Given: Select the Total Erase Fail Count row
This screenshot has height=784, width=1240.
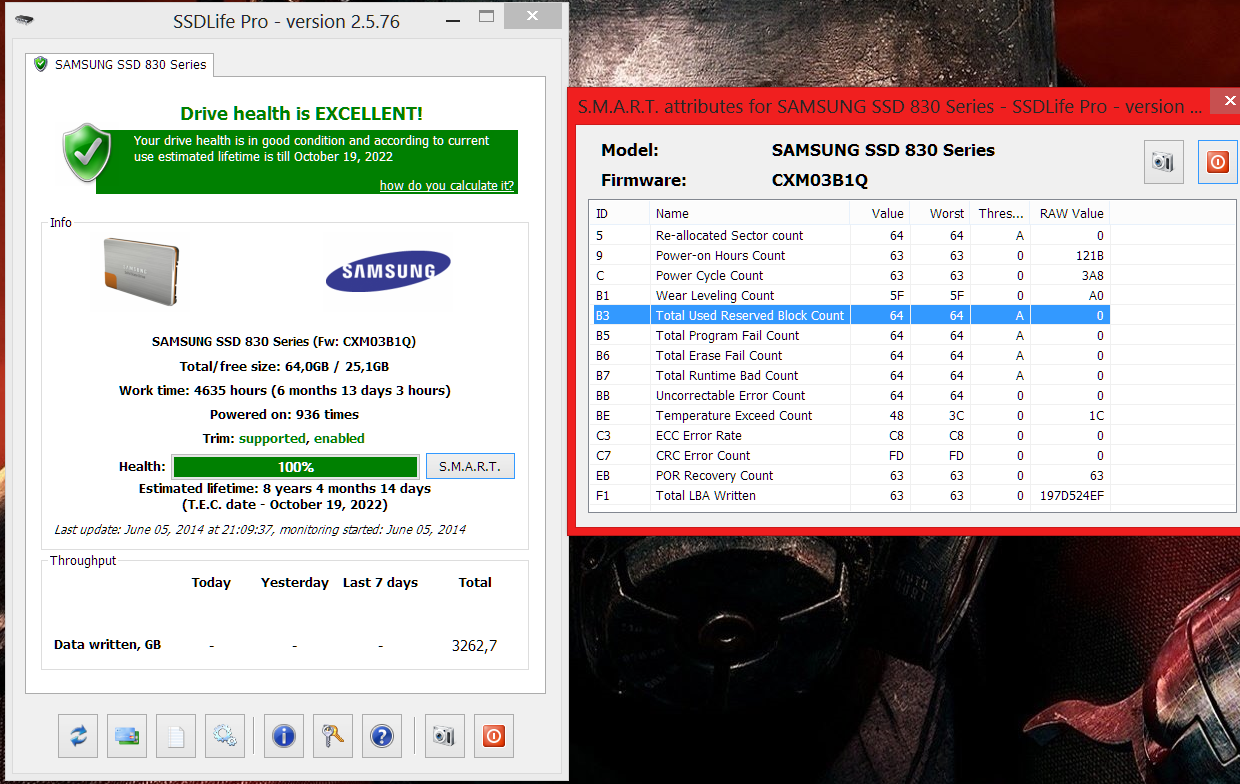Looking at the screenshot, I should (x=850, y=355).
